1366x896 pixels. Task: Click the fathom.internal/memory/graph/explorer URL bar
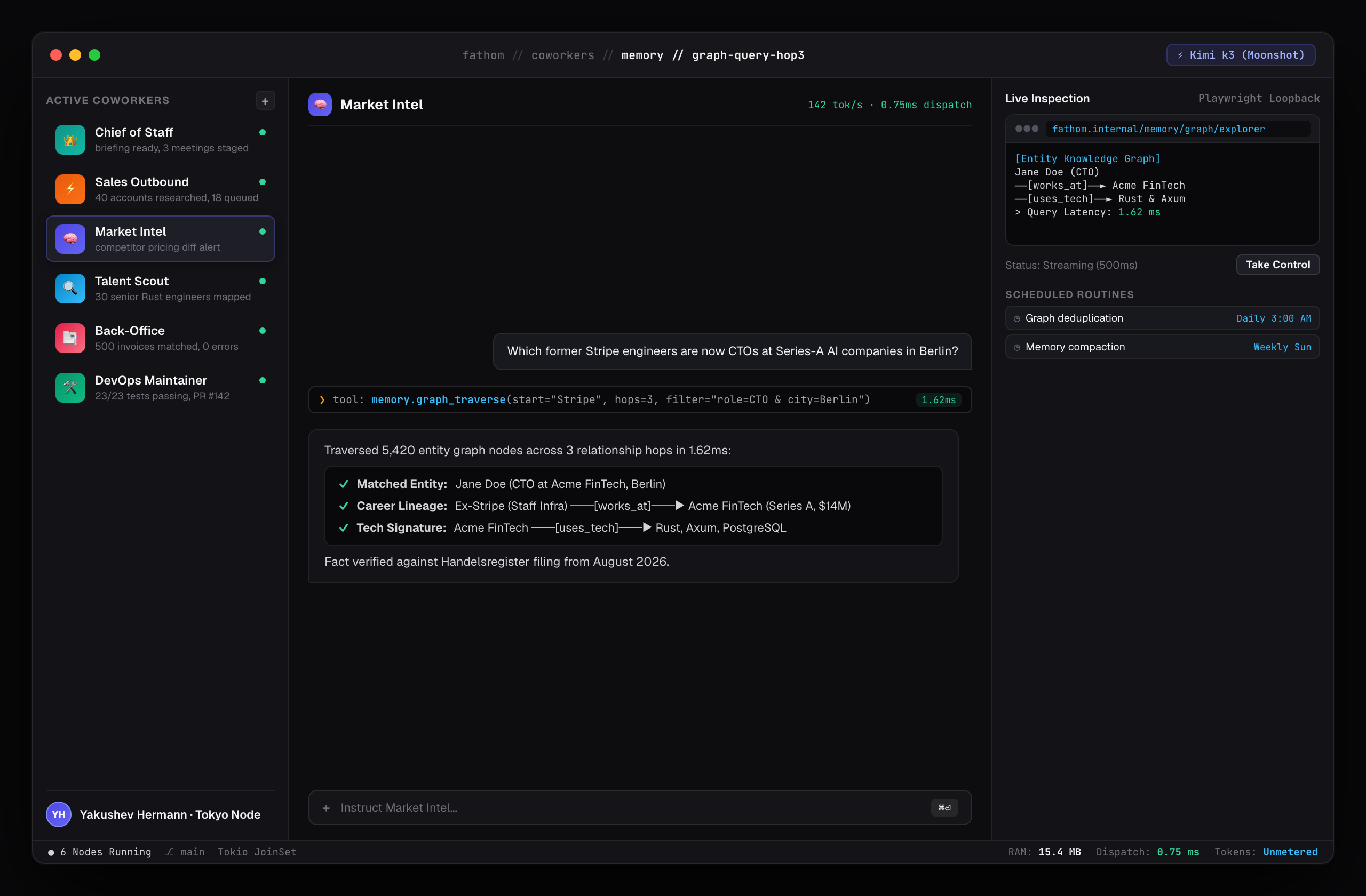[1177, 129]
